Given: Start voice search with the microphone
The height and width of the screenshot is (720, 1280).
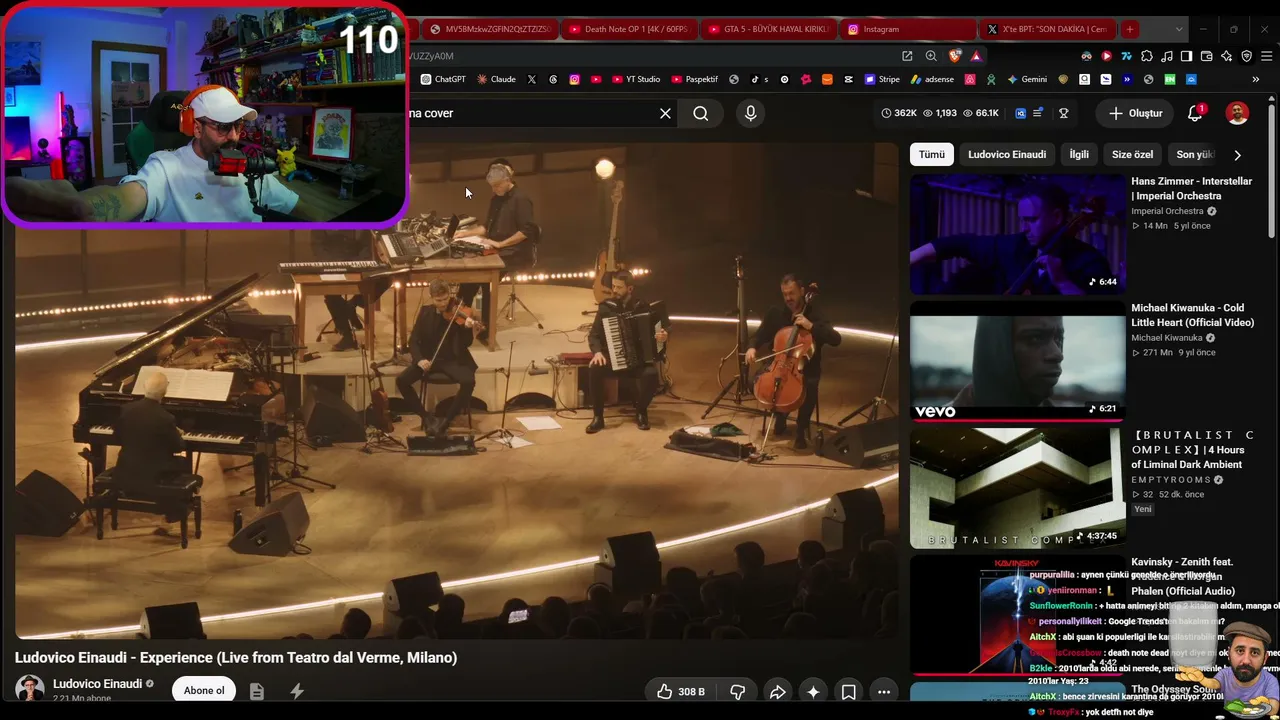Looking at the screenshot, I should coord(751,113).
